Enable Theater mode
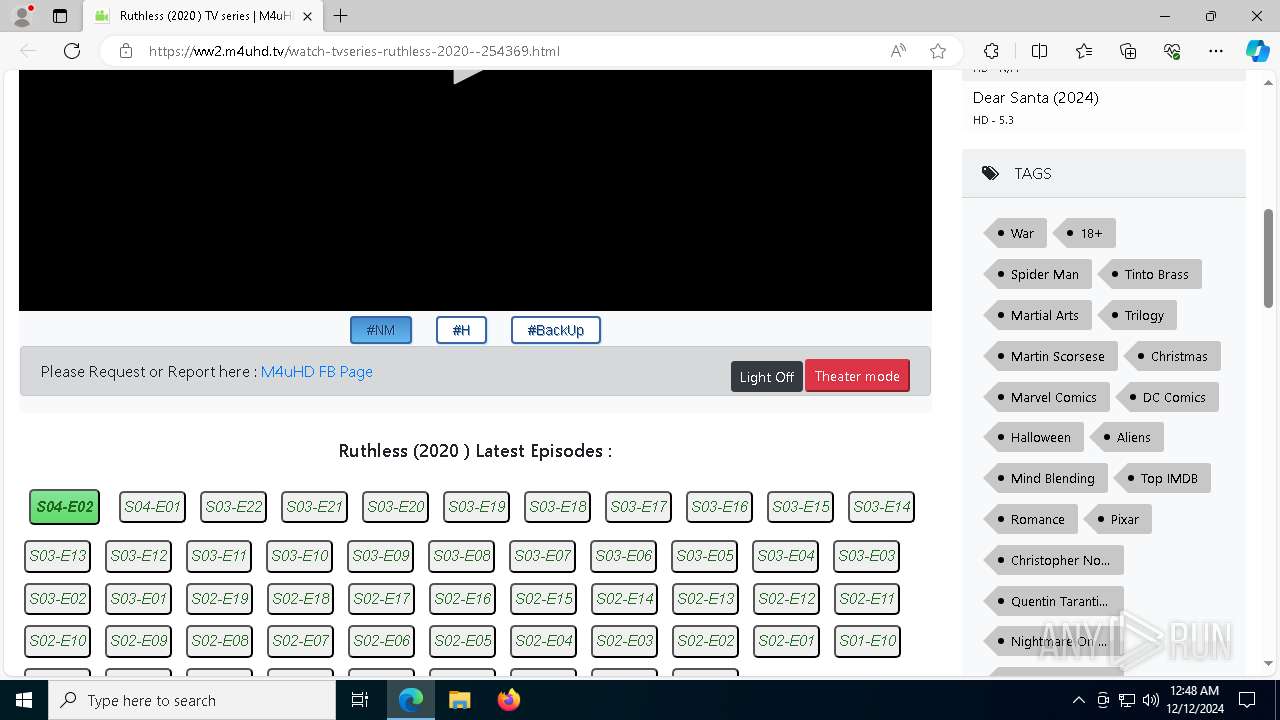This screenshot has height=720, width=1280. 857,376
